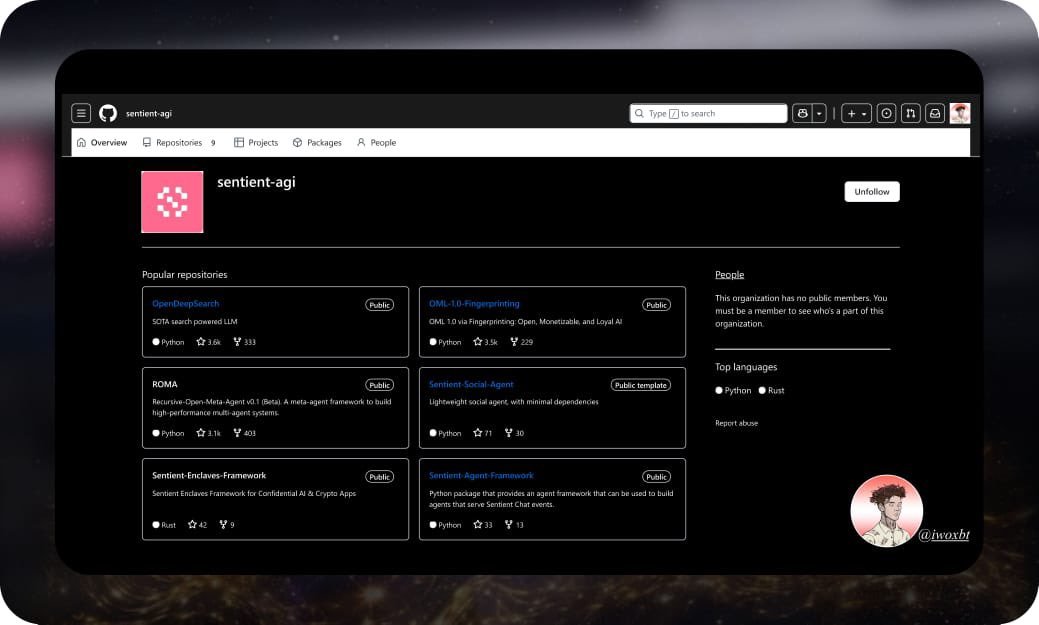Click the 333 fork count on OpenDeepSearch

[245, 342]
